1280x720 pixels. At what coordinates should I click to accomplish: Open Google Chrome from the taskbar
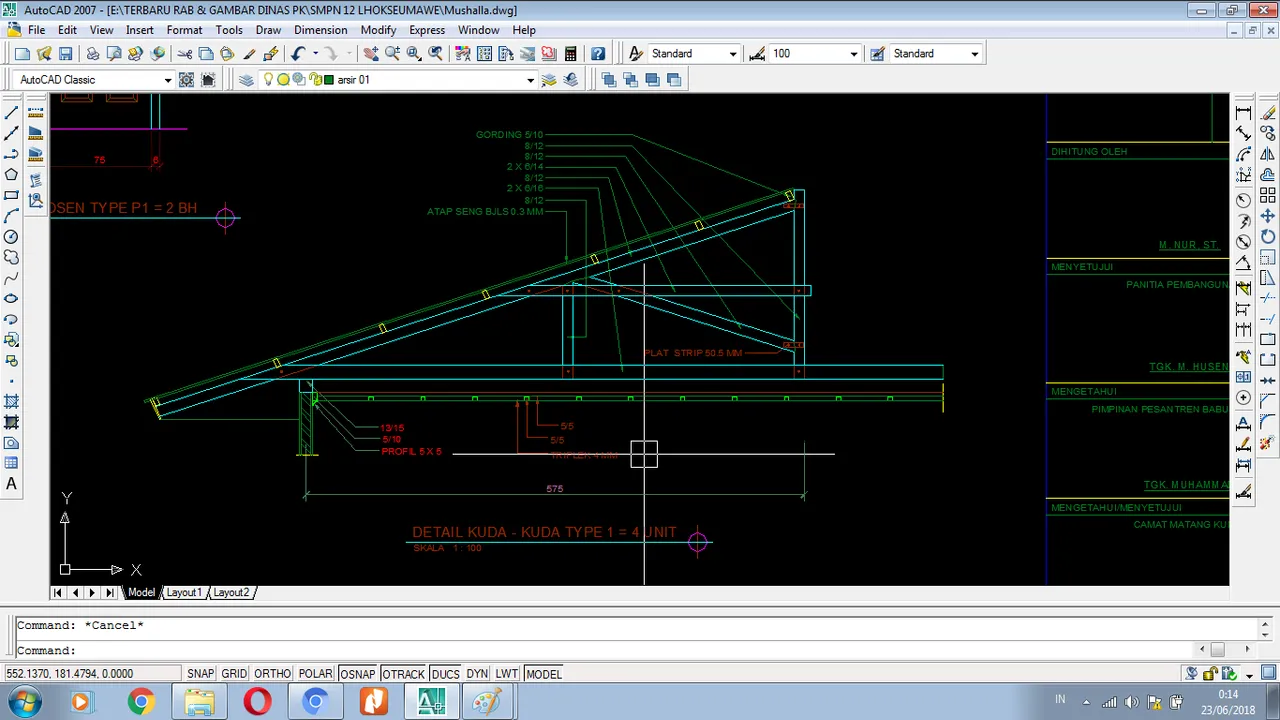[141, 702]
